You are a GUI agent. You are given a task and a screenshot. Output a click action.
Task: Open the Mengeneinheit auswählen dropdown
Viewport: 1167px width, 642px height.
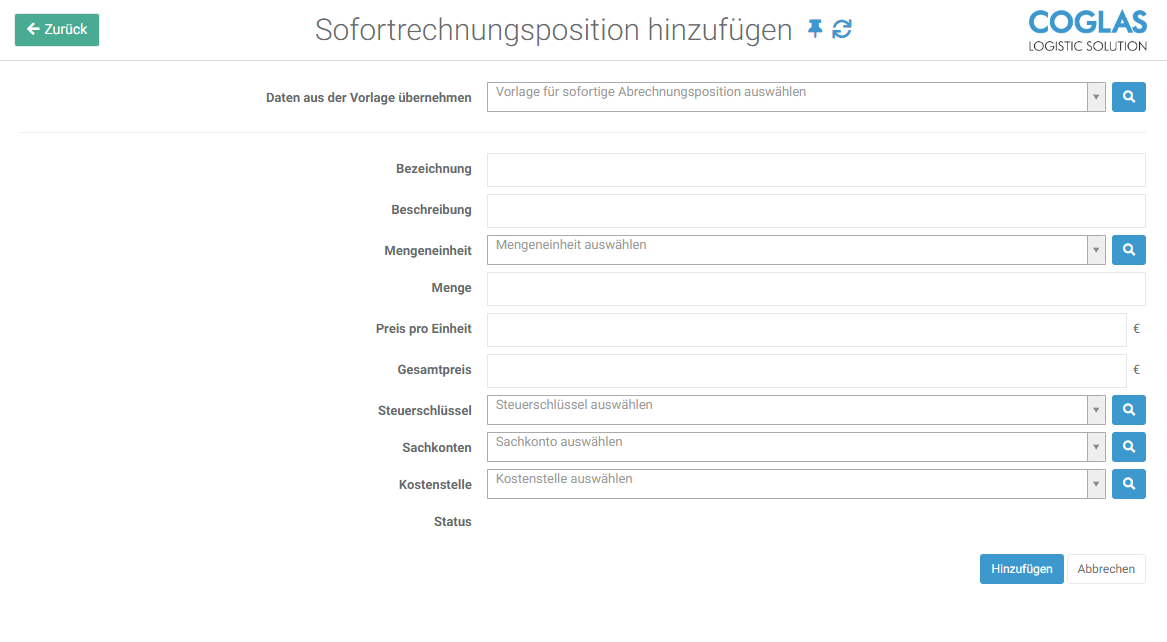(786, 250)
